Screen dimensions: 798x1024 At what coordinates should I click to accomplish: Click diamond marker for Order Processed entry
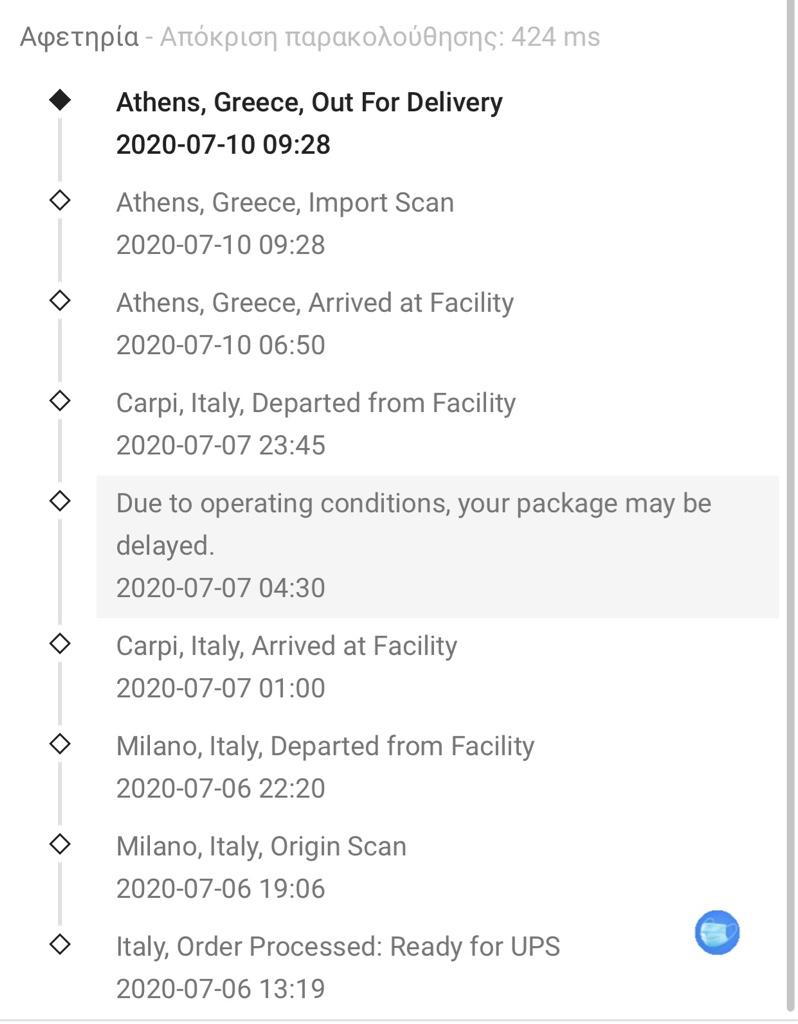tap(60, 943)
